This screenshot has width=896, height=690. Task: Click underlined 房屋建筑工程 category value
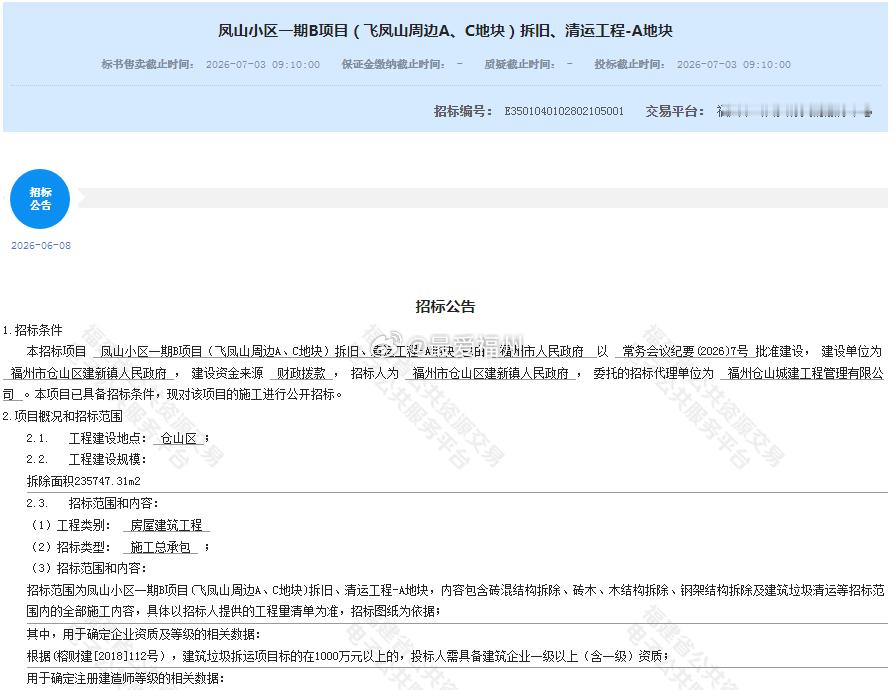(x=166, y=525)
